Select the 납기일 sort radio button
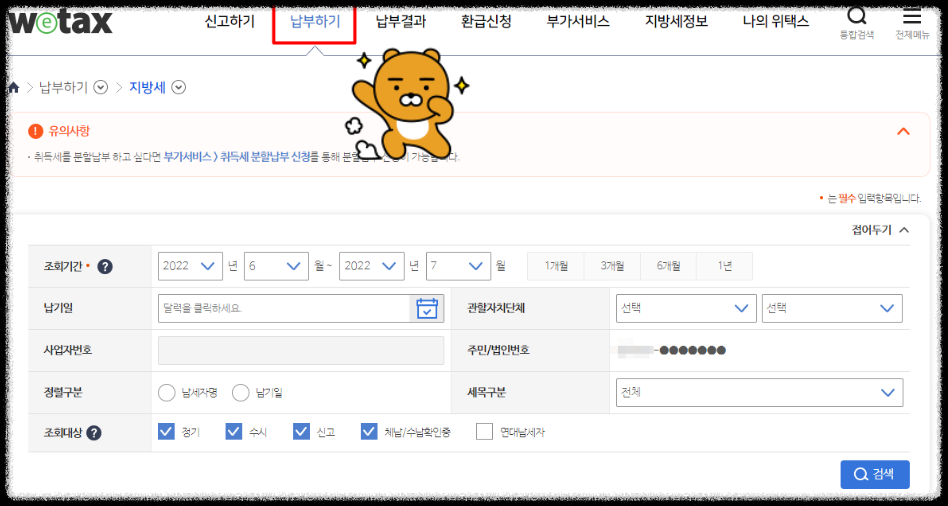 coord(241,393)
